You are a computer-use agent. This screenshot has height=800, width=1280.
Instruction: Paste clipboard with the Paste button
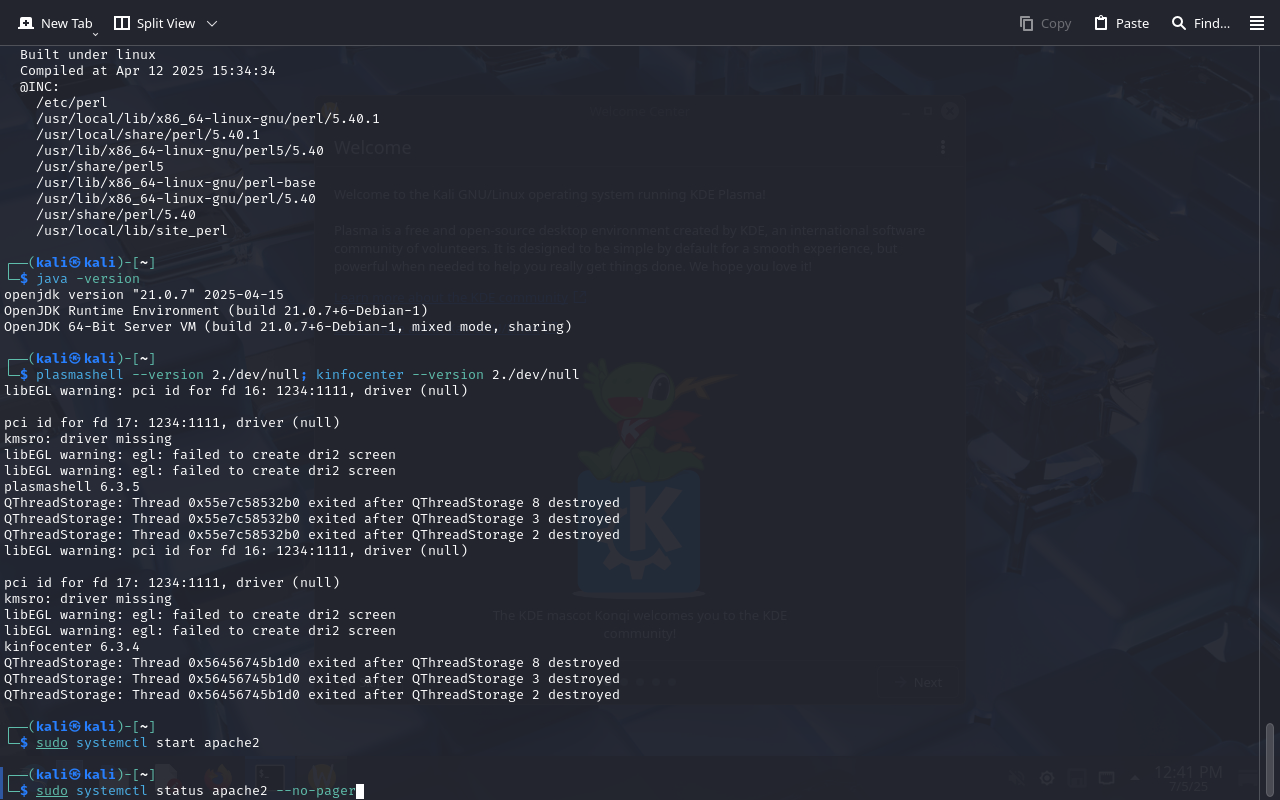click(x=1121, y=23)
